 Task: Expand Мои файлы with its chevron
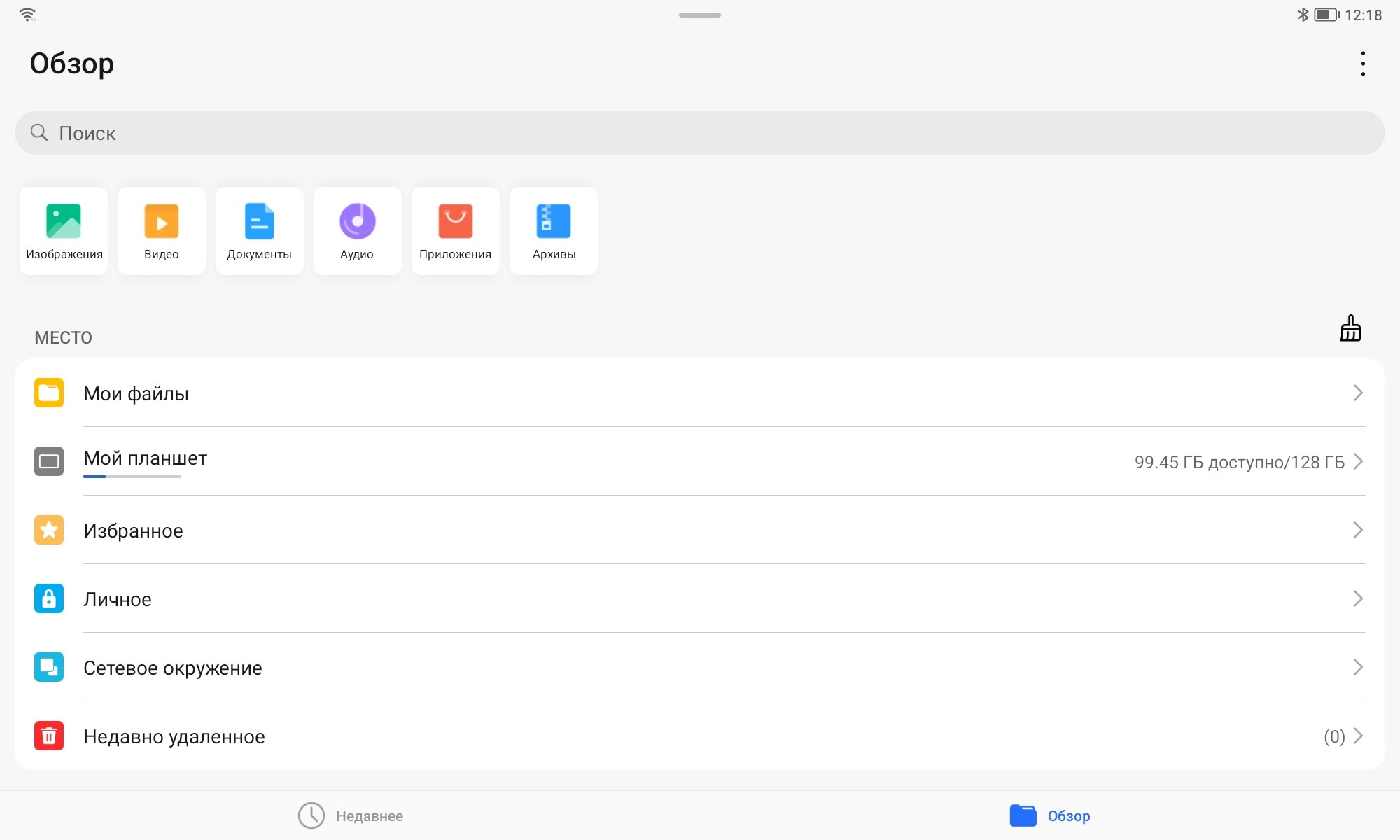(1357, 393)
